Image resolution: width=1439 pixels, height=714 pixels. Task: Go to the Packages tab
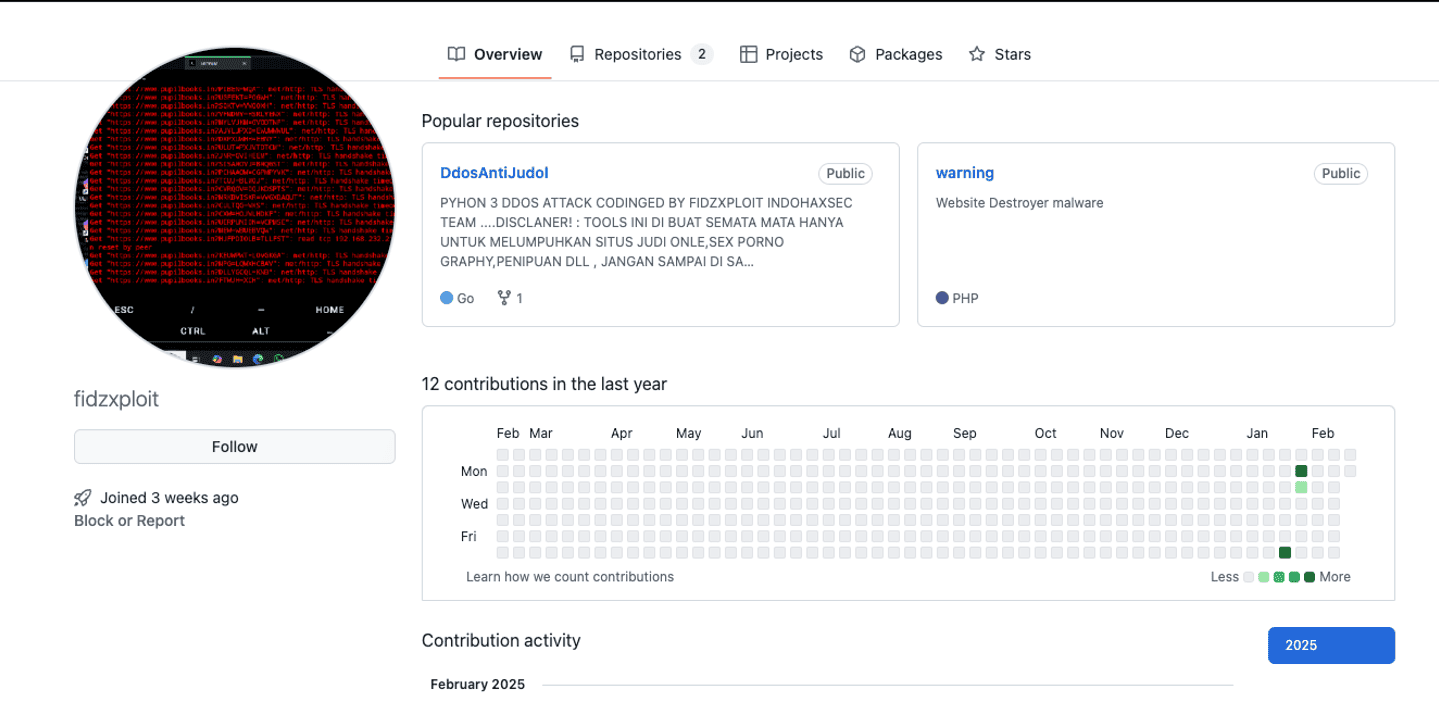[895, 54]
